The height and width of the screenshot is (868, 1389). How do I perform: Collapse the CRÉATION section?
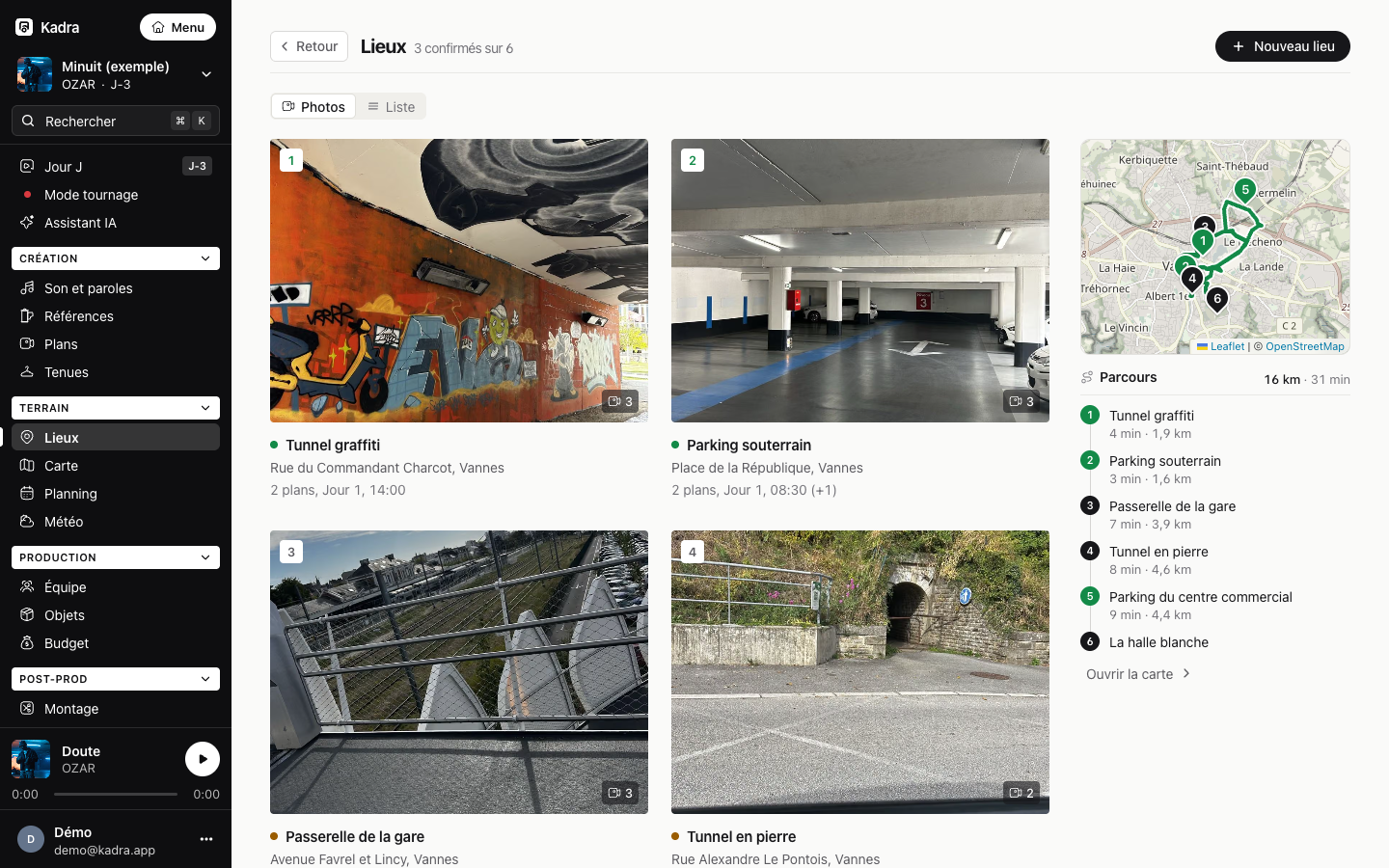pyautogui.click(x=116, y=258)
